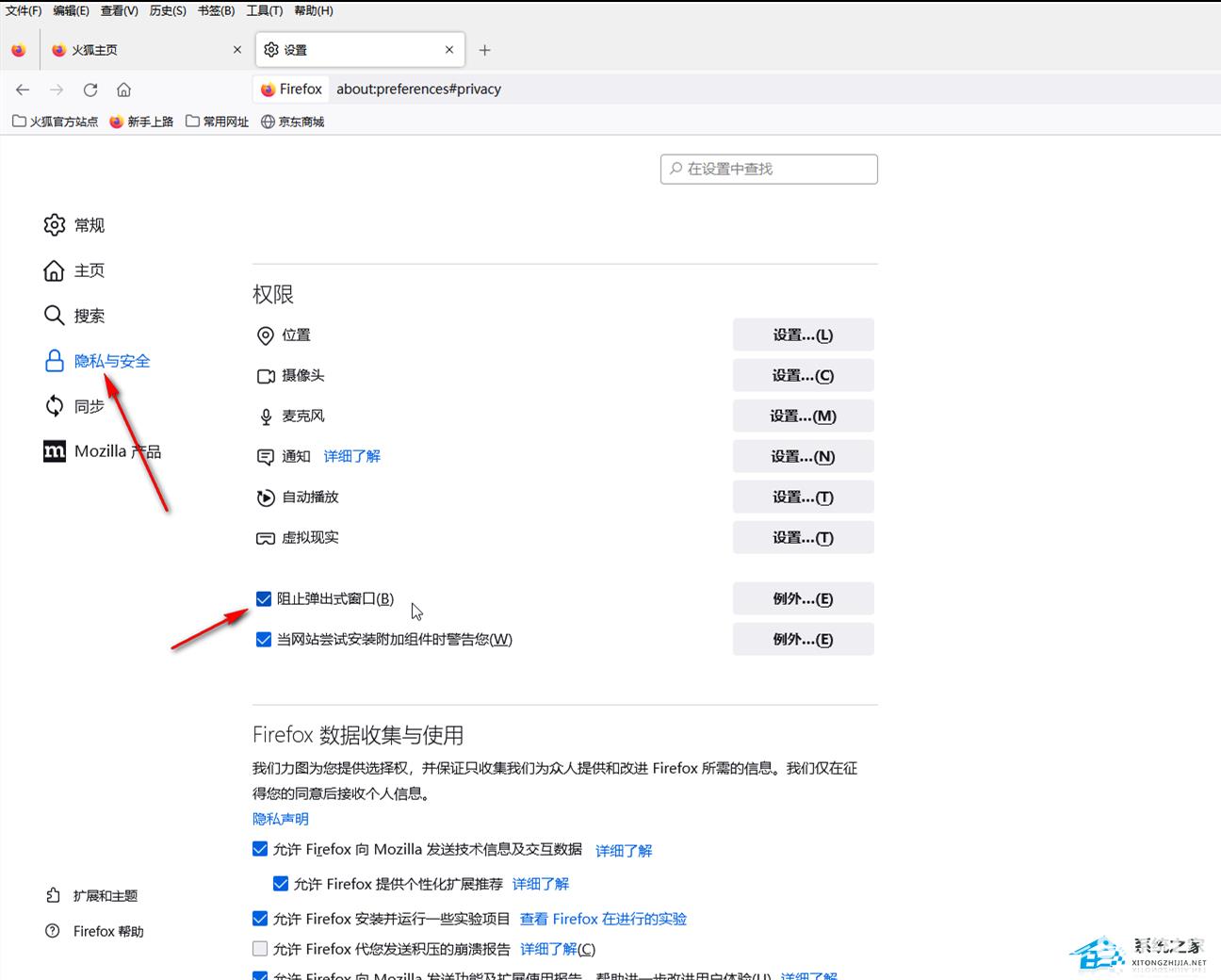The image size is (1221, 980).
Task: Open 例外 button for 附加组件 warning
Action: [804, 639]
